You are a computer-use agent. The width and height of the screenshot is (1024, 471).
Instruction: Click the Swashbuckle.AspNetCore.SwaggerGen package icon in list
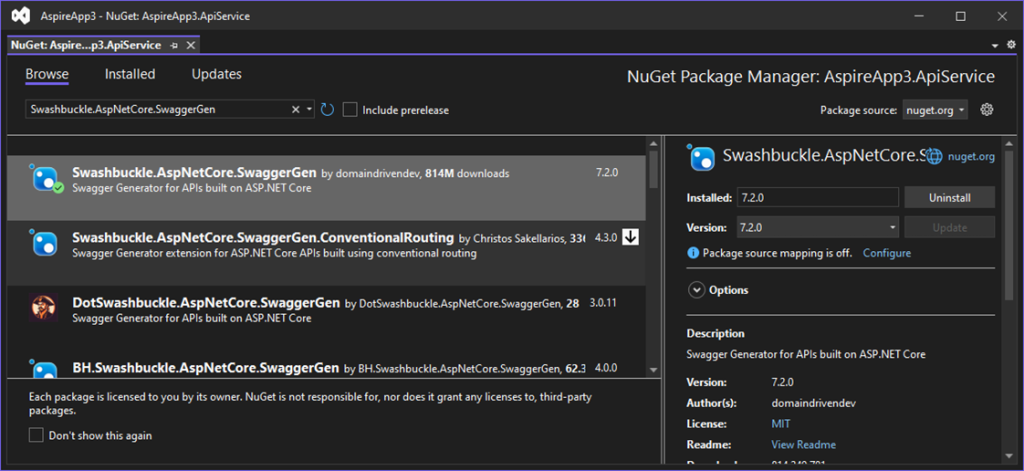(x=46, y=179)
